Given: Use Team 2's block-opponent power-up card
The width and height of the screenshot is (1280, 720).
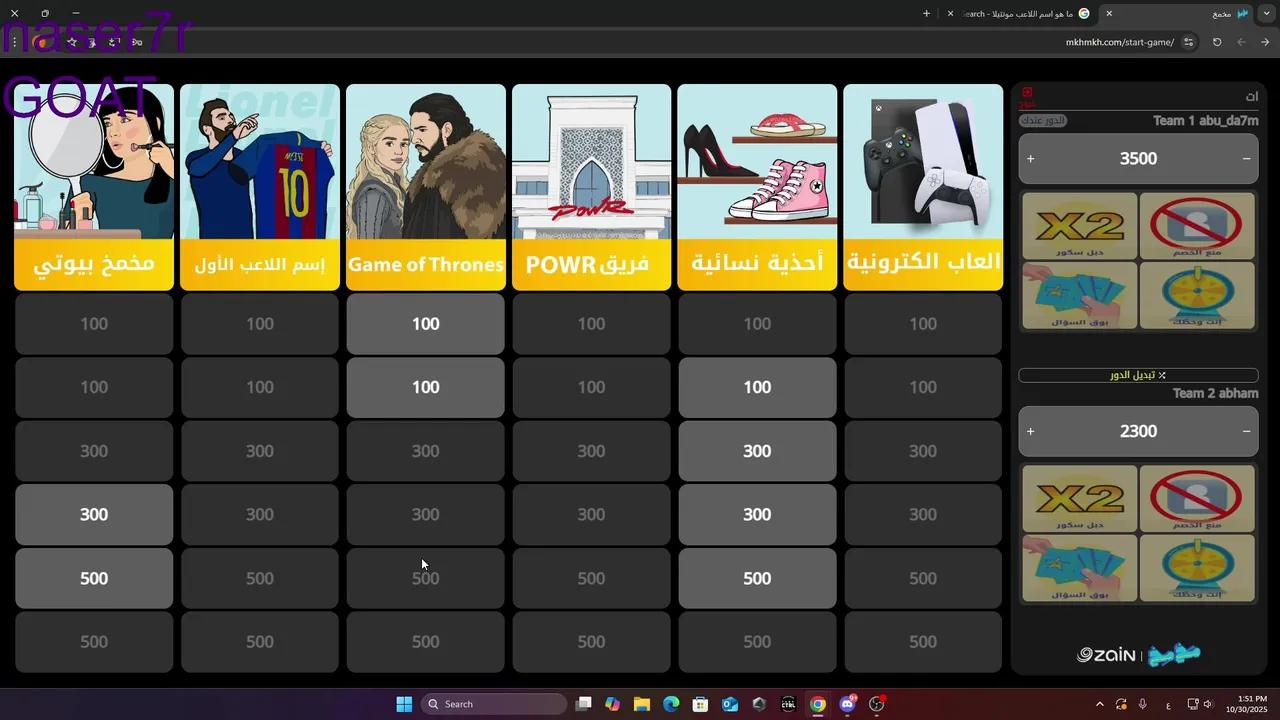Looking at the screenshot, I should click(1196, 498).
